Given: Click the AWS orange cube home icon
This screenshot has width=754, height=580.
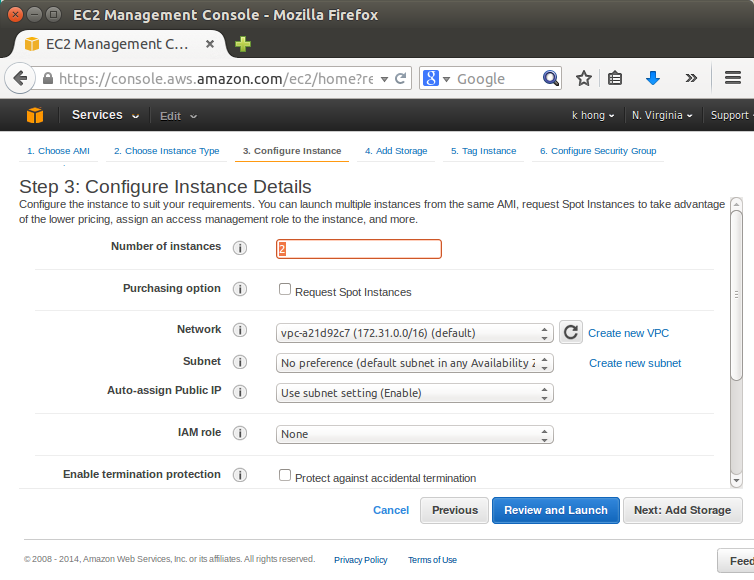Looking at the screenshot, I should pyautogui.click(x=35, y=115).
